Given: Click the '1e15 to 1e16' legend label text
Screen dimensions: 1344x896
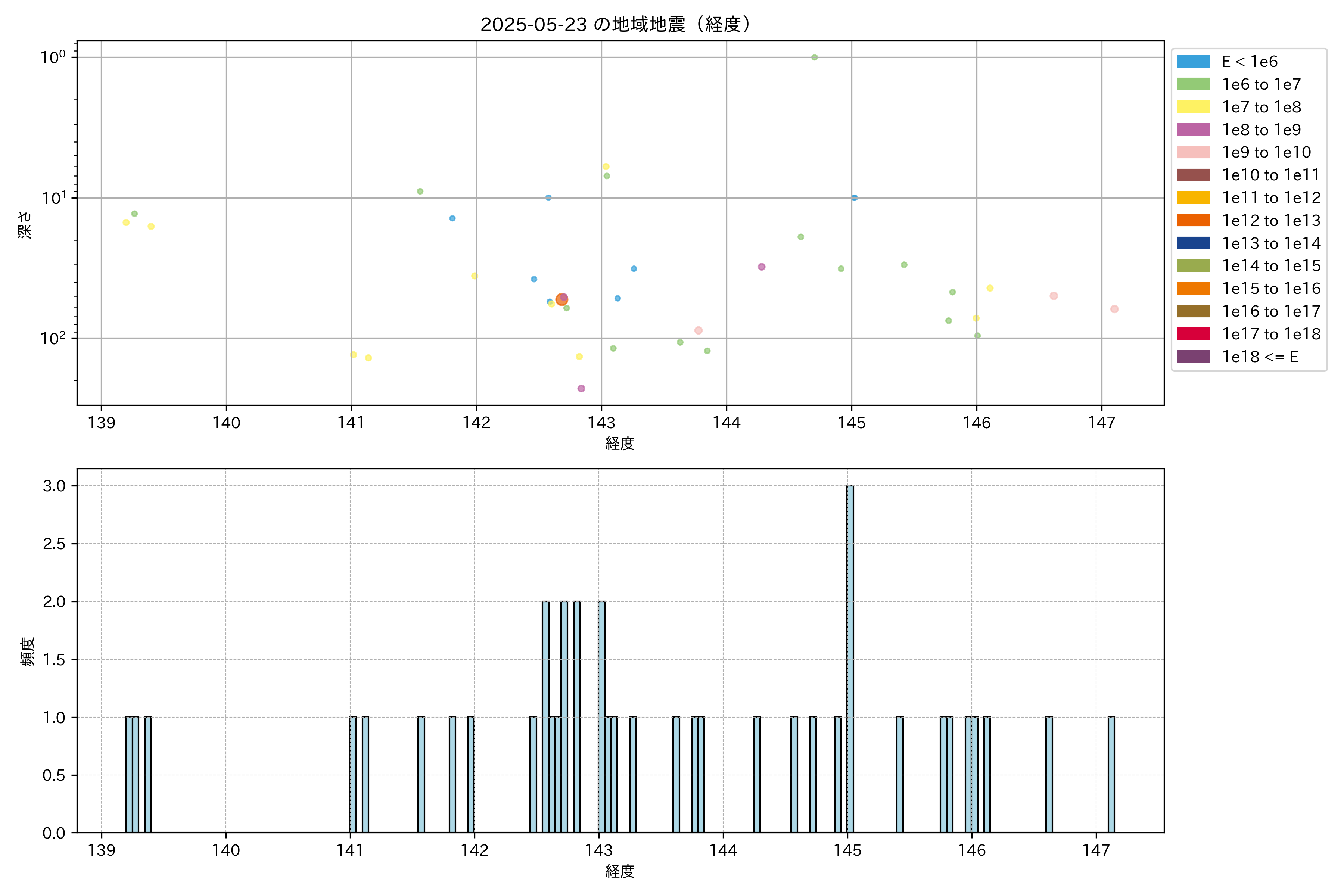Looking at the screenshot, I should tap(1271, 289).
